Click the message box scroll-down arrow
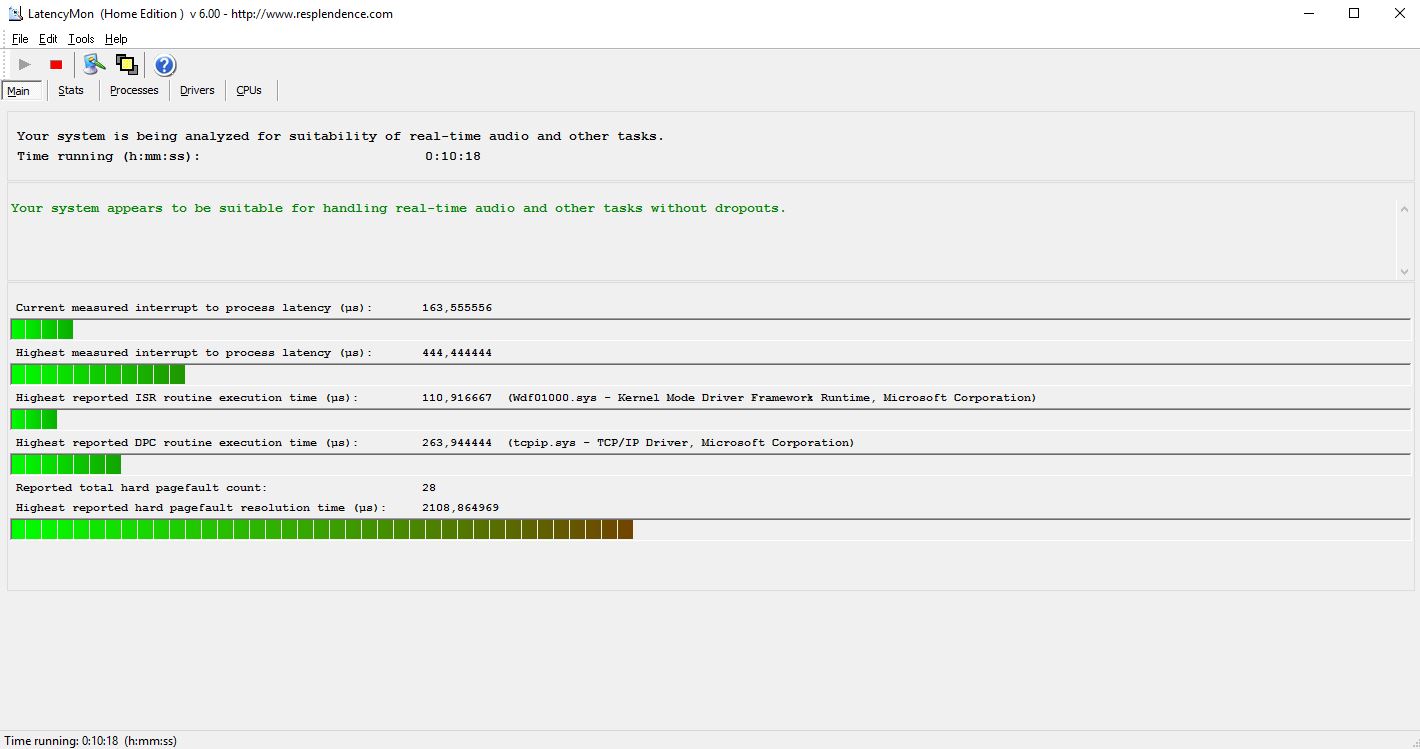1420x749 pixels. point(1403,271)
